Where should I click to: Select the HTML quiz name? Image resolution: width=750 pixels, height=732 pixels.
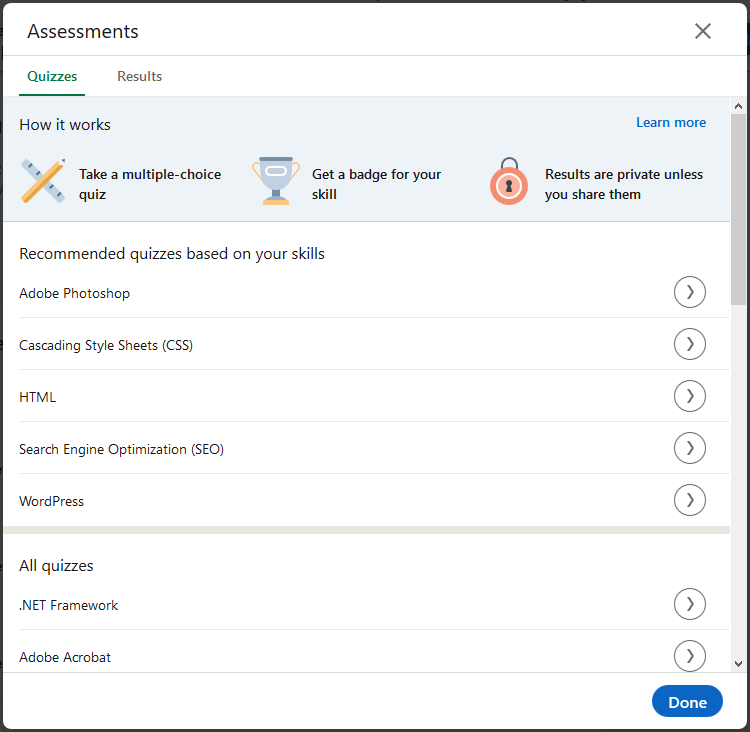click(x=38, y=397)
